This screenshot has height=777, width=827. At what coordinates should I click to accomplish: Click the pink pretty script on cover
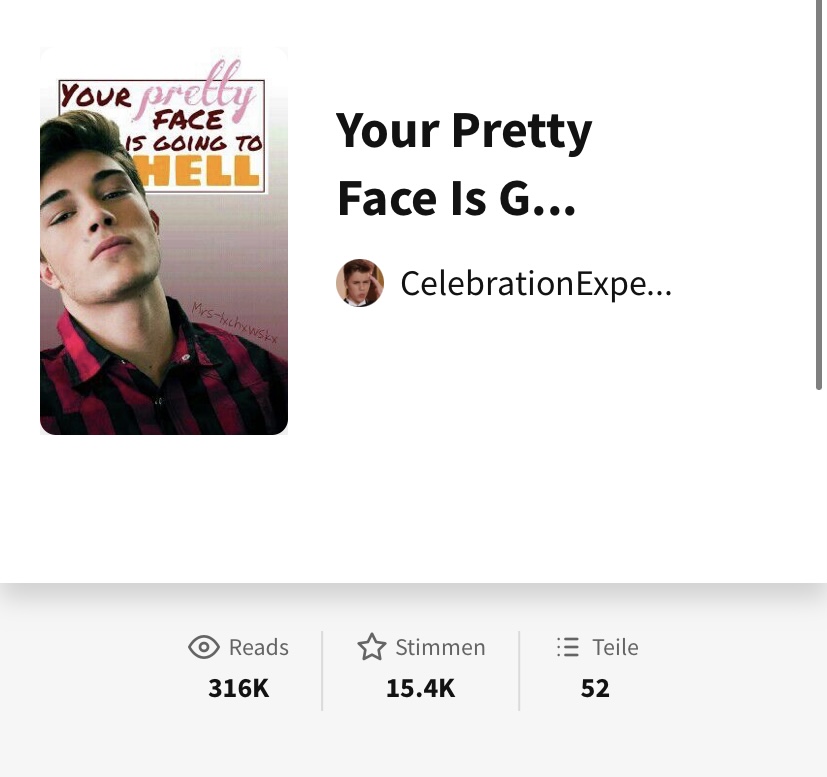[195, 92]
